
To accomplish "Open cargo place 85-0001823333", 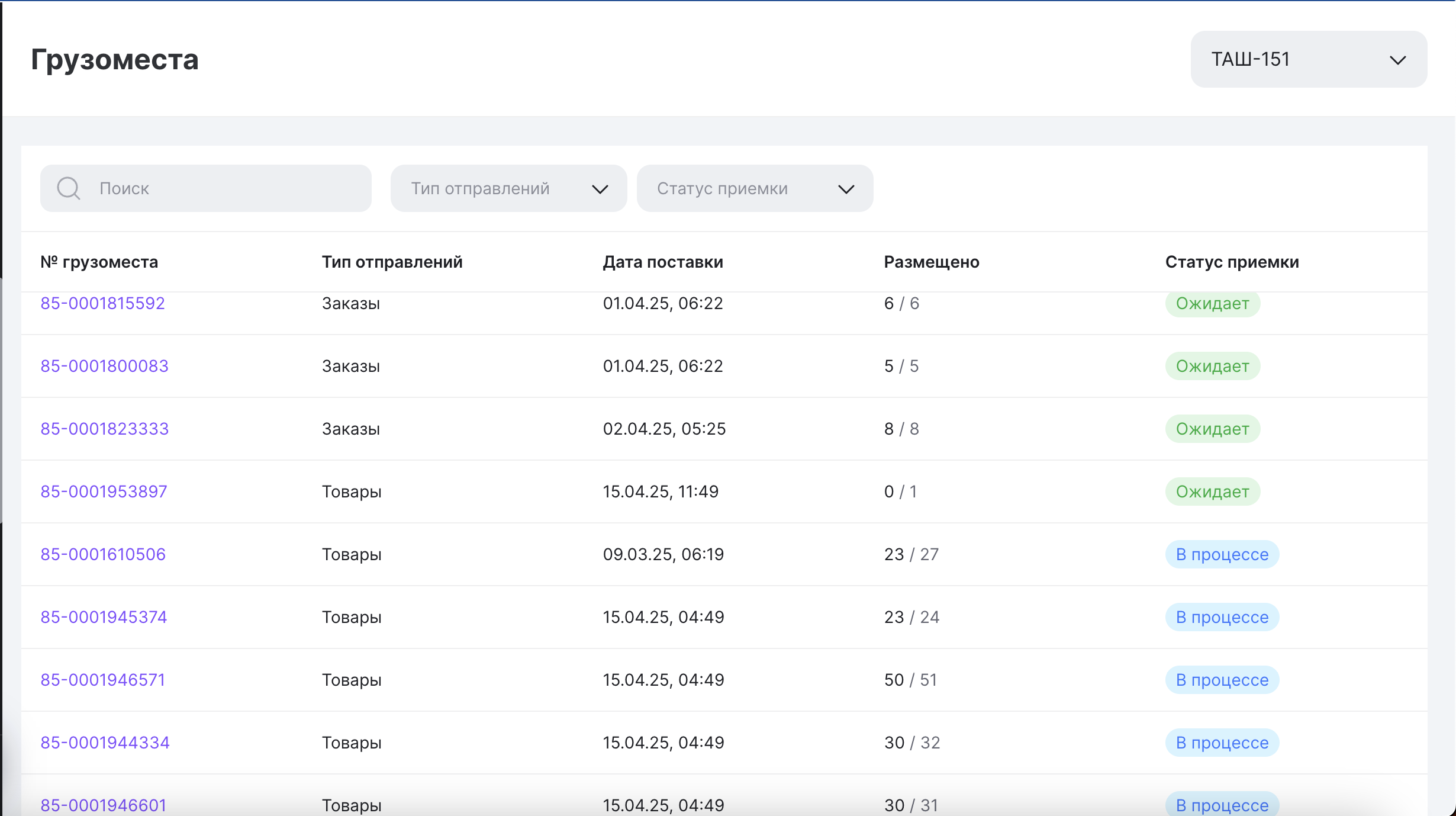I will pyautogui.click(x=104, y=429).
